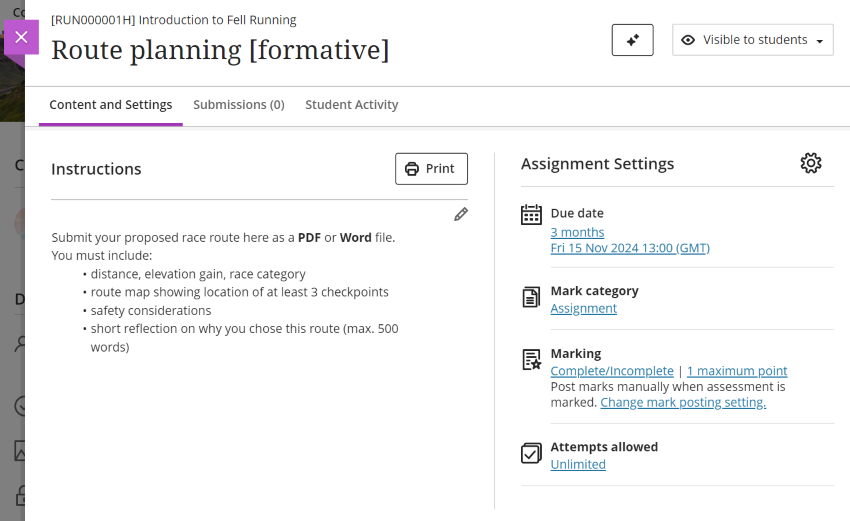Click the 3 months due date link
The width and height of the screenshot is (850, 521).
point(577,232)
